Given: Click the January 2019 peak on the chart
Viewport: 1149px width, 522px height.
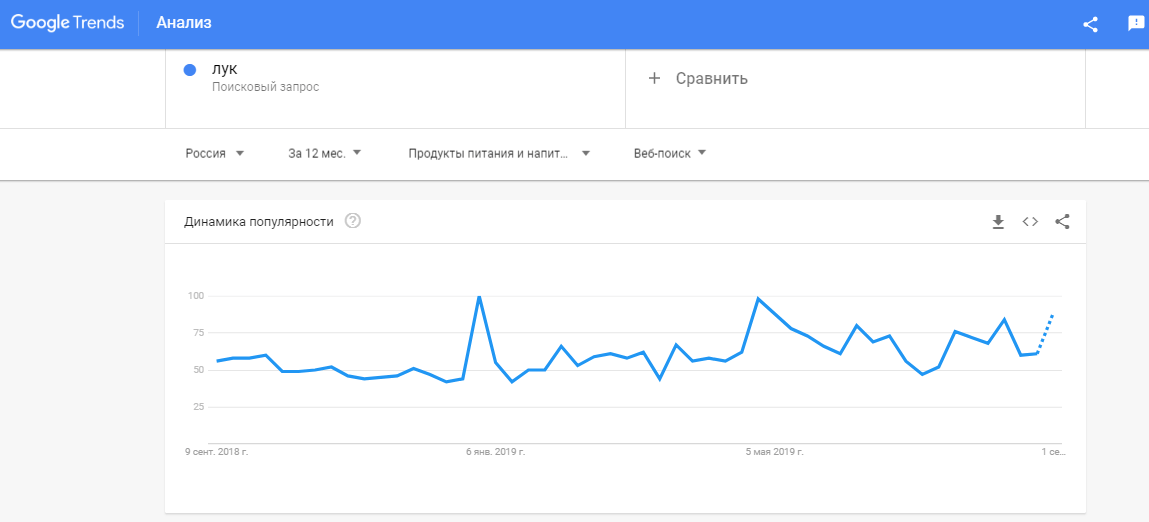Looking at the screenshot, I should (x=479, y=297).
